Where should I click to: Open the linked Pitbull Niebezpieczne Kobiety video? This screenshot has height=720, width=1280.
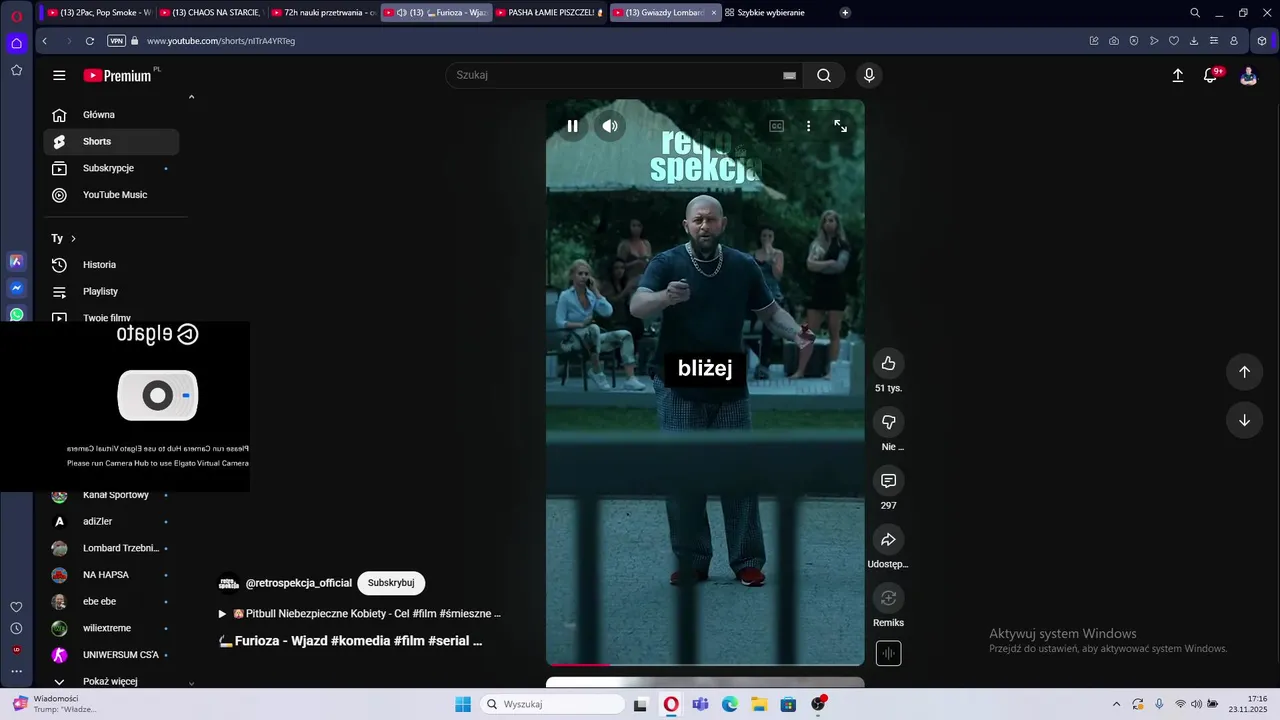[360, 613]
